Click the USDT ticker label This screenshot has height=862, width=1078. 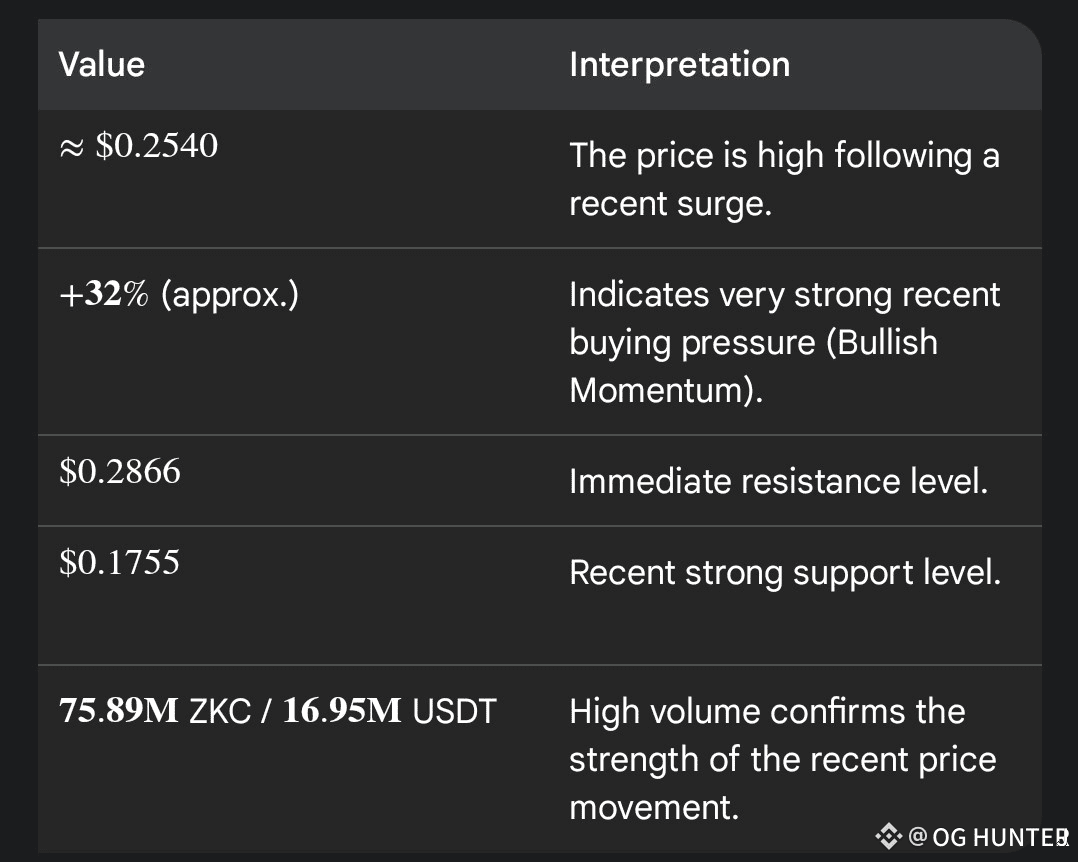[454, 711]
